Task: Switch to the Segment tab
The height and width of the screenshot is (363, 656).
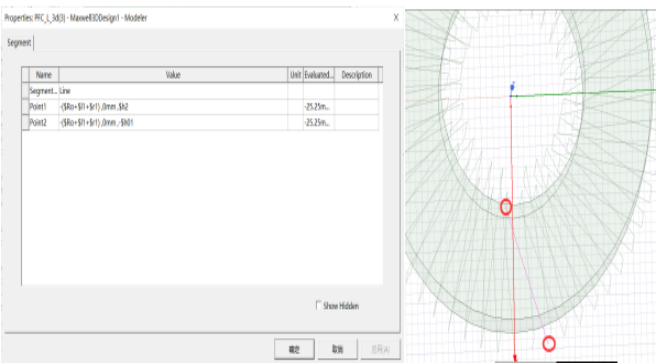Action: [x=19, y=43]
